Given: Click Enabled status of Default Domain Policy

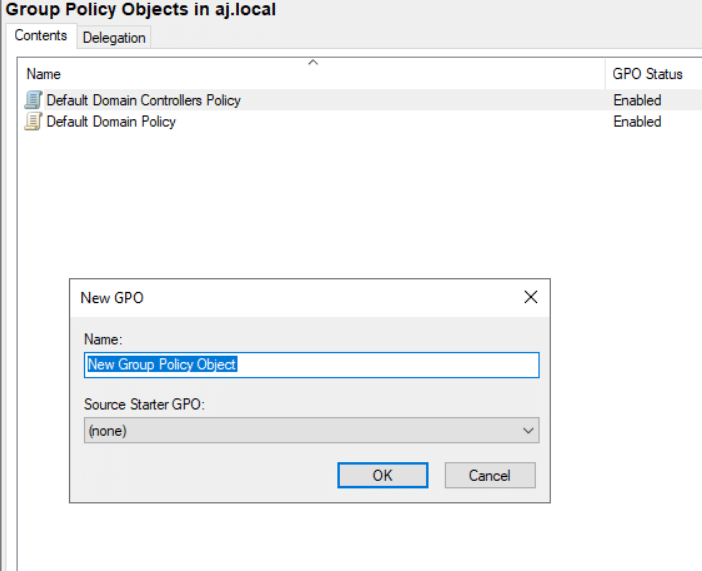Looking at the screenshot, I should (637, 122).
